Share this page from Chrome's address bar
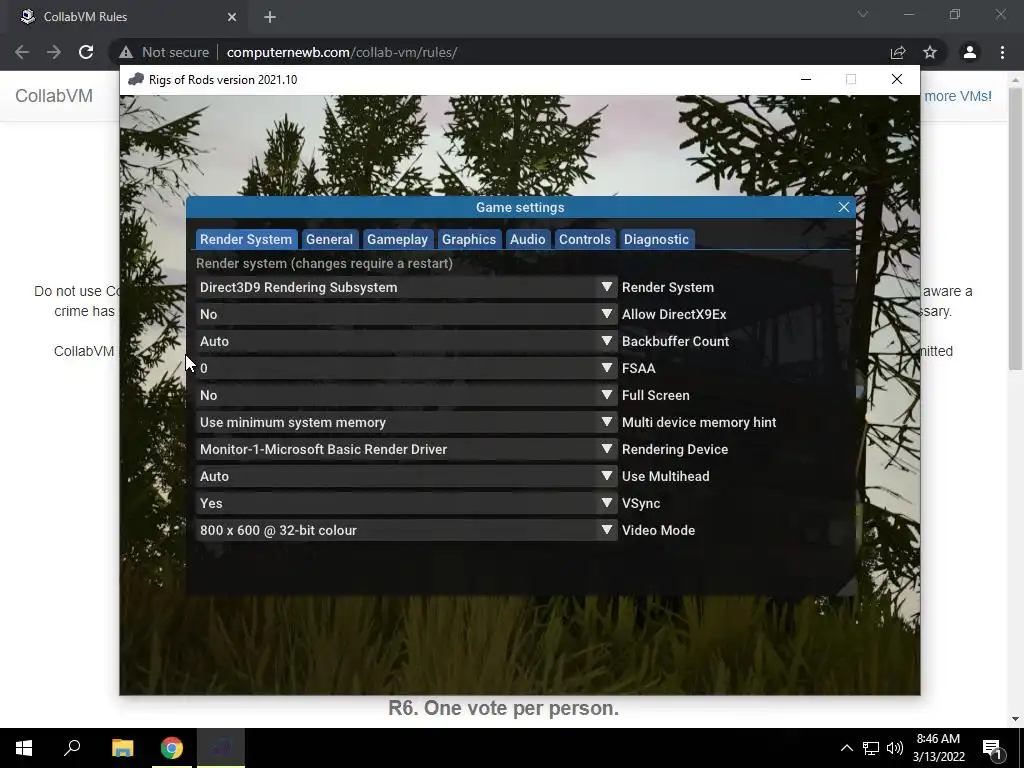 (x=898, y=52)
